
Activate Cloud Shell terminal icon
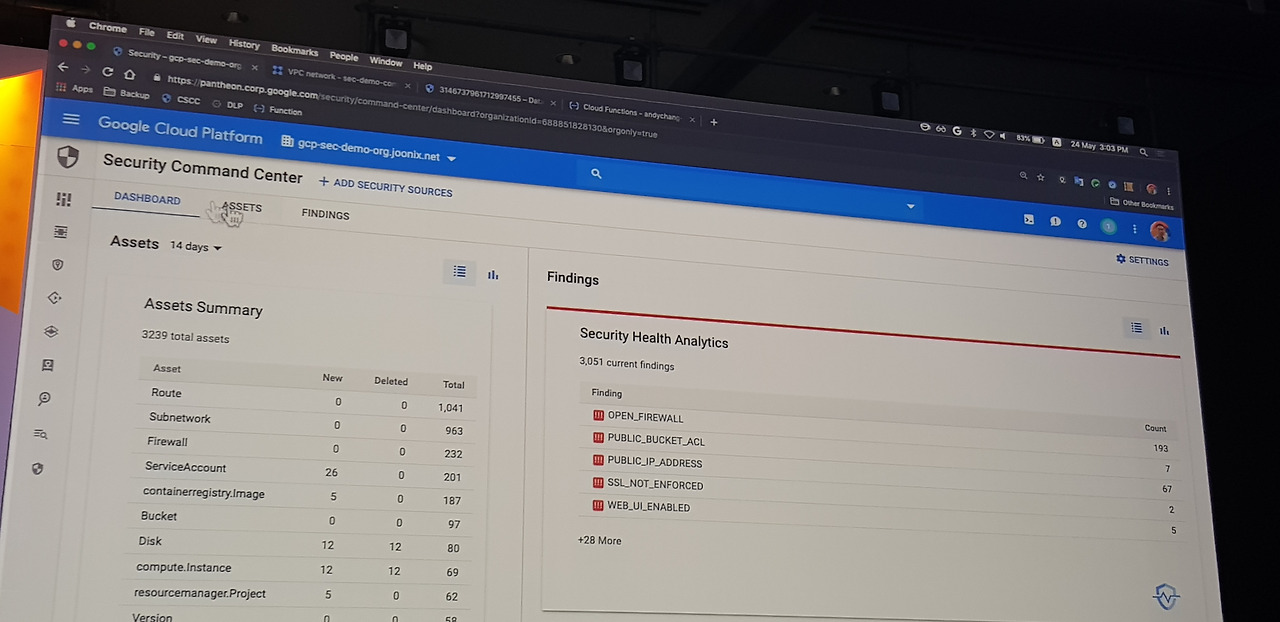(1029, 219)
